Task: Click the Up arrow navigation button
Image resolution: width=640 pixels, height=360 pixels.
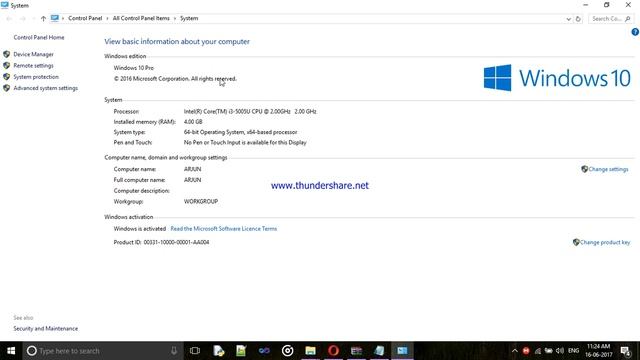Action: point(43,19)
